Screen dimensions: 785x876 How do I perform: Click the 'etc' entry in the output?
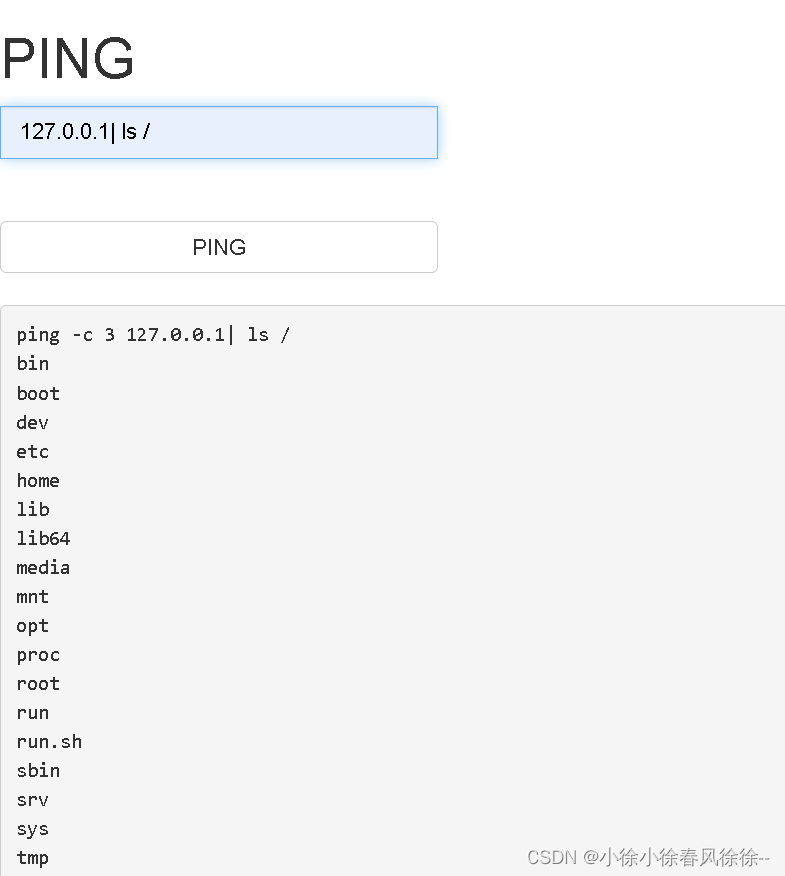coord(32,451)
